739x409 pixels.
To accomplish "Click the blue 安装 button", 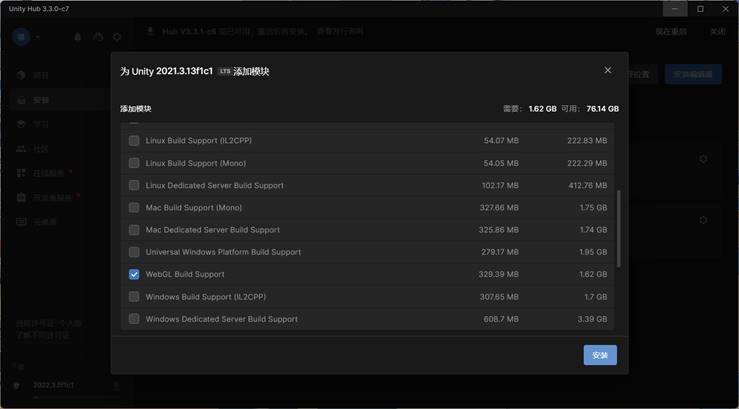I will [x=600, y=355].
